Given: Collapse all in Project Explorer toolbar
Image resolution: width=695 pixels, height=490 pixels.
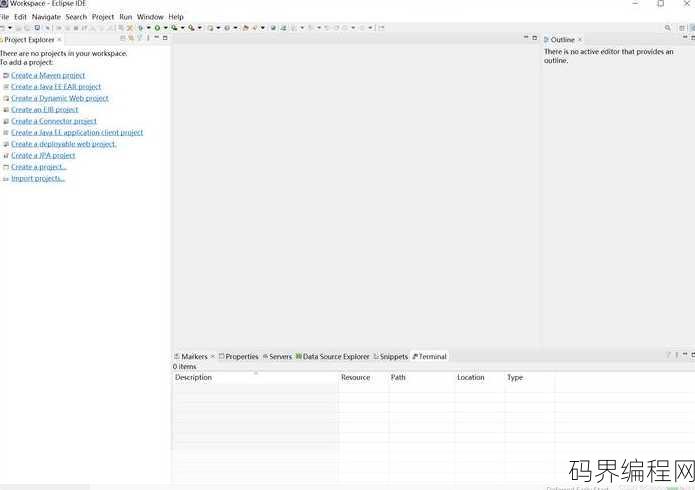Looking at the screenshot, I should [123, 38].
